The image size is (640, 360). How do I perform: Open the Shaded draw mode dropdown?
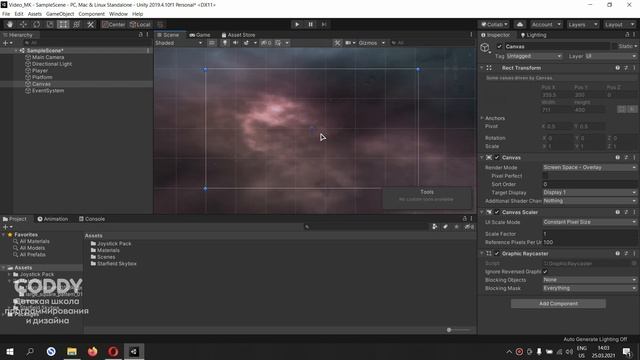[x=179, y=43]
